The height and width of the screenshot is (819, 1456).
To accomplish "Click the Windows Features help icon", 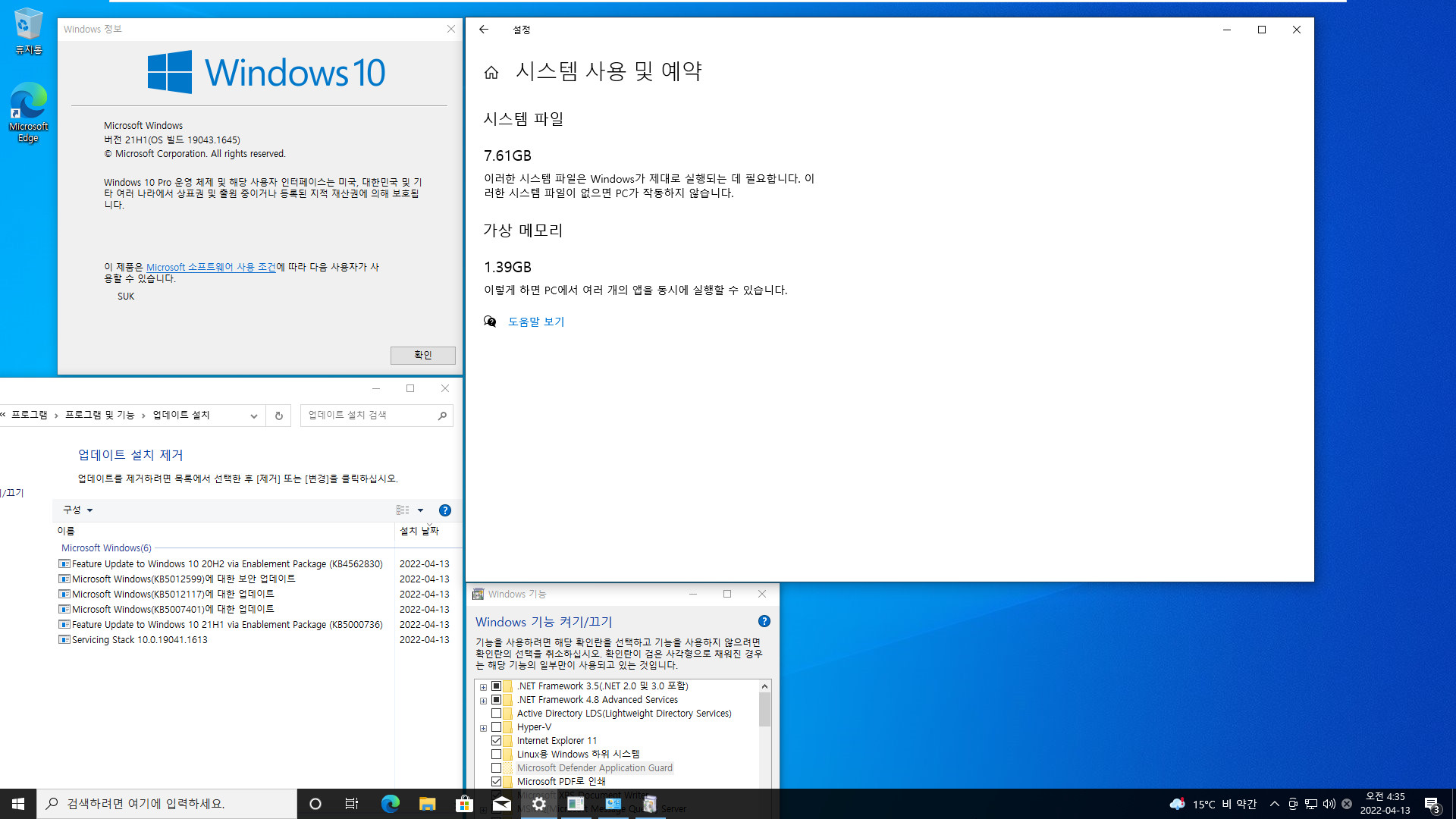I will pyautogui.click(x=764, y=621).
